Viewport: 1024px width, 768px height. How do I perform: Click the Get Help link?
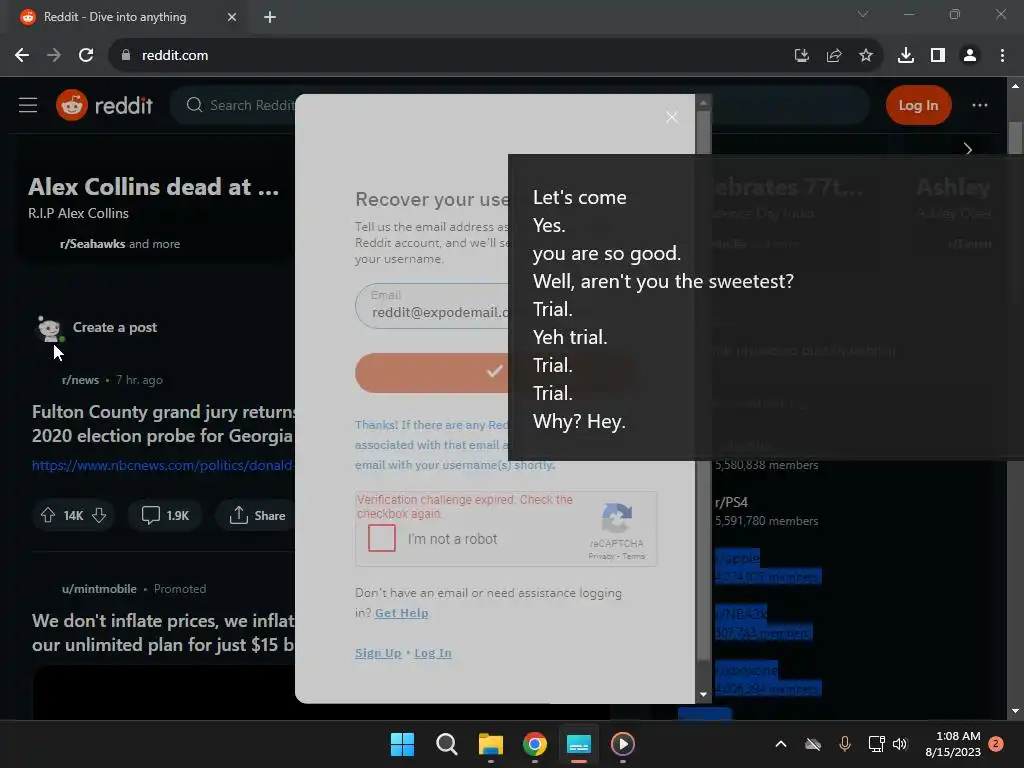tap(402, 613)
